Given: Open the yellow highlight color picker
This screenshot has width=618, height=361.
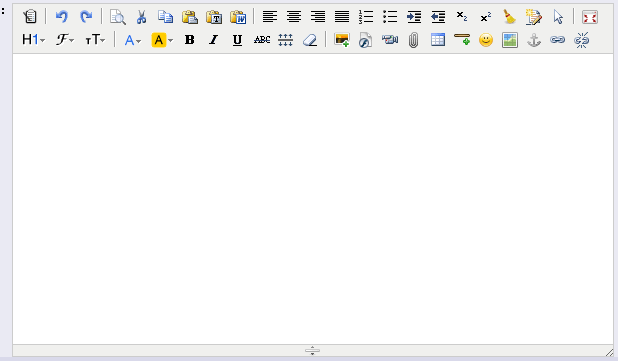Looking at the screenshot, I should pyautogui.click(x=162, y=40).
